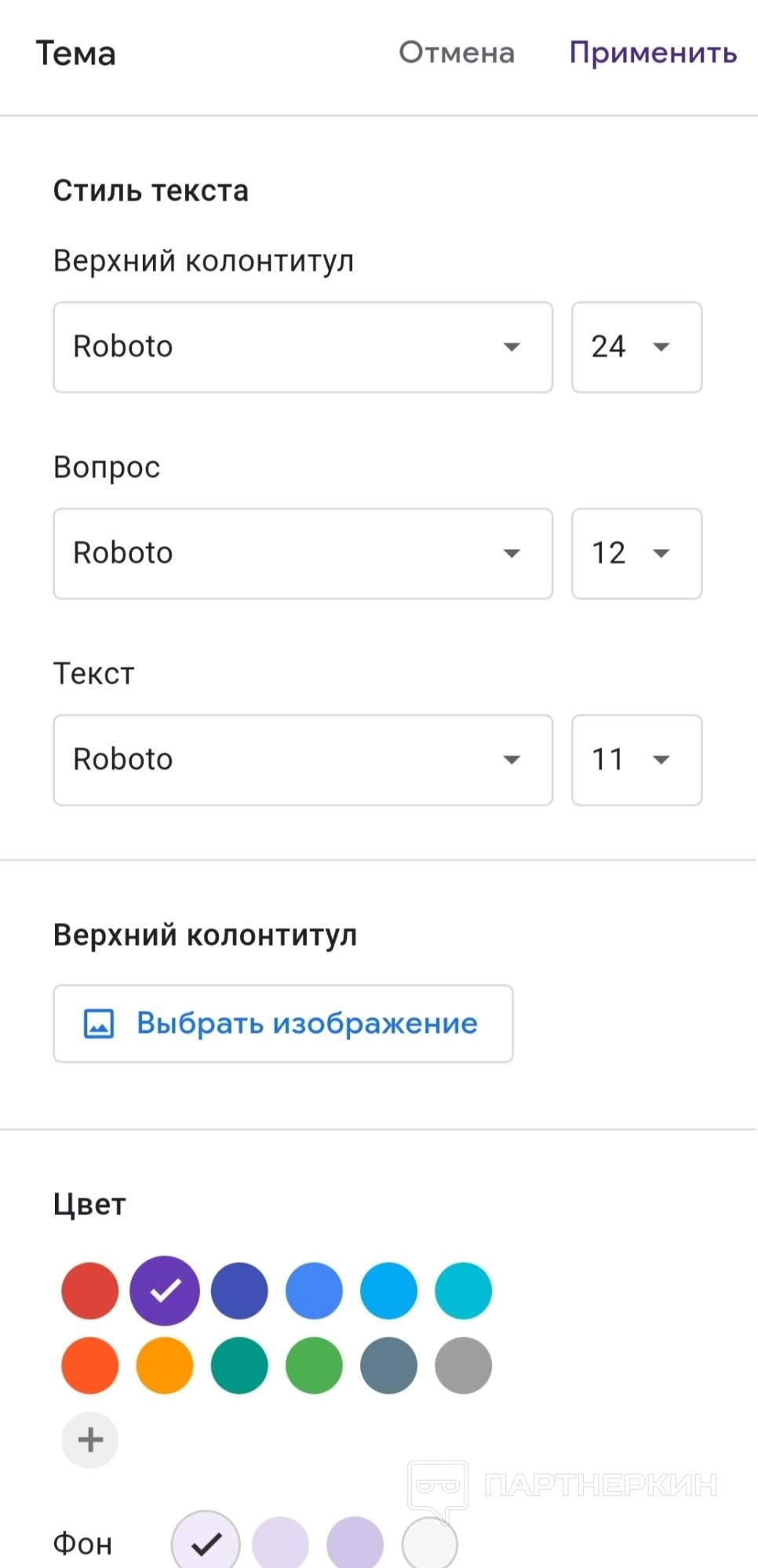
Task: Select the selected purple theme color with checkmark
Action: [x=165, y=1290]
